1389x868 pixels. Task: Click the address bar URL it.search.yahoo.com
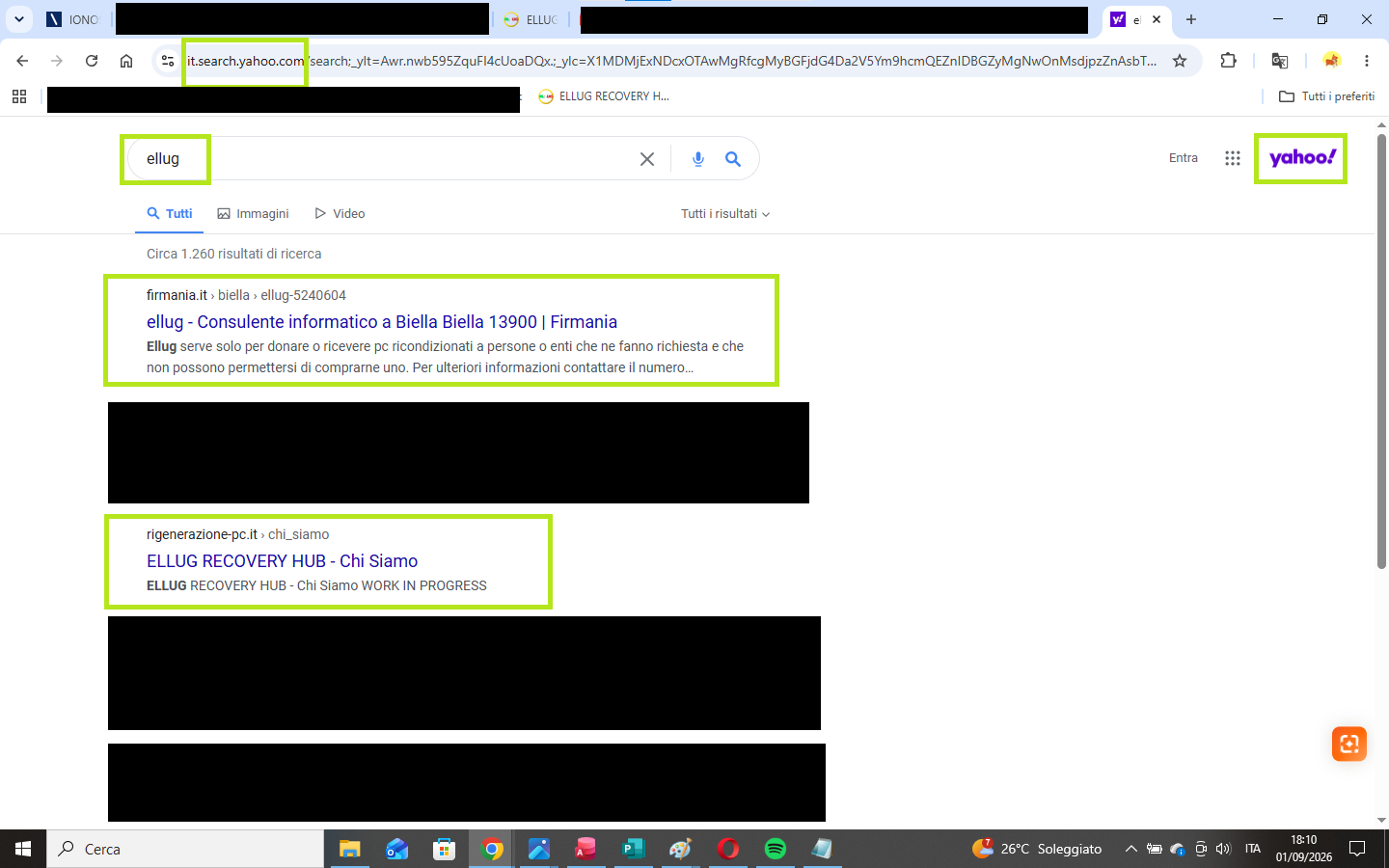coord(245,61)
